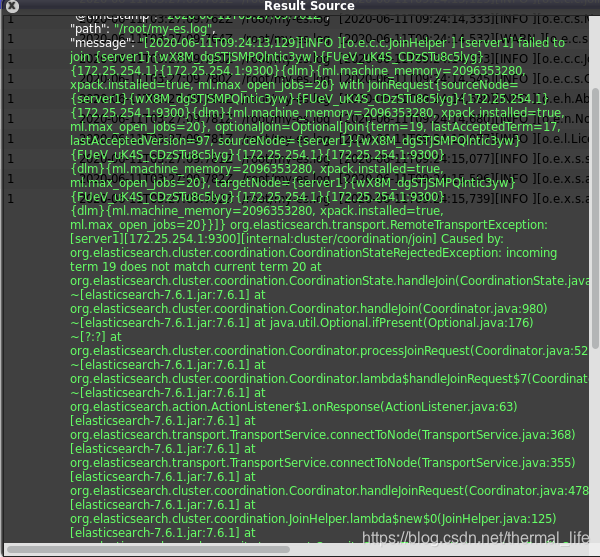The height and width of the screenshot is (557, 600).
Task: Select the "path" key in the JSON
Action: coord(88,29)
